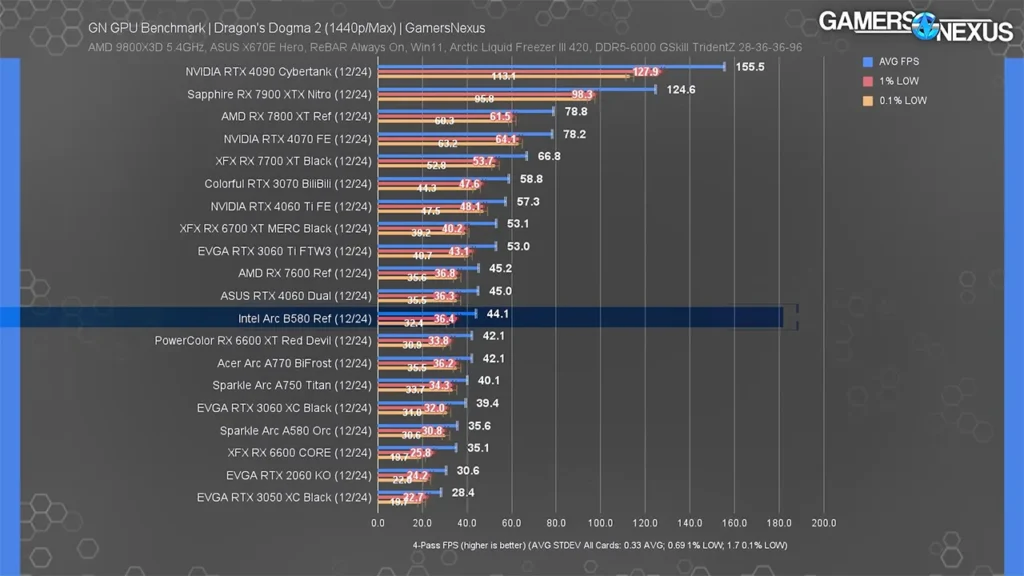Click the RTX 4060 Ti average value "57.3"

pos(528,202)
